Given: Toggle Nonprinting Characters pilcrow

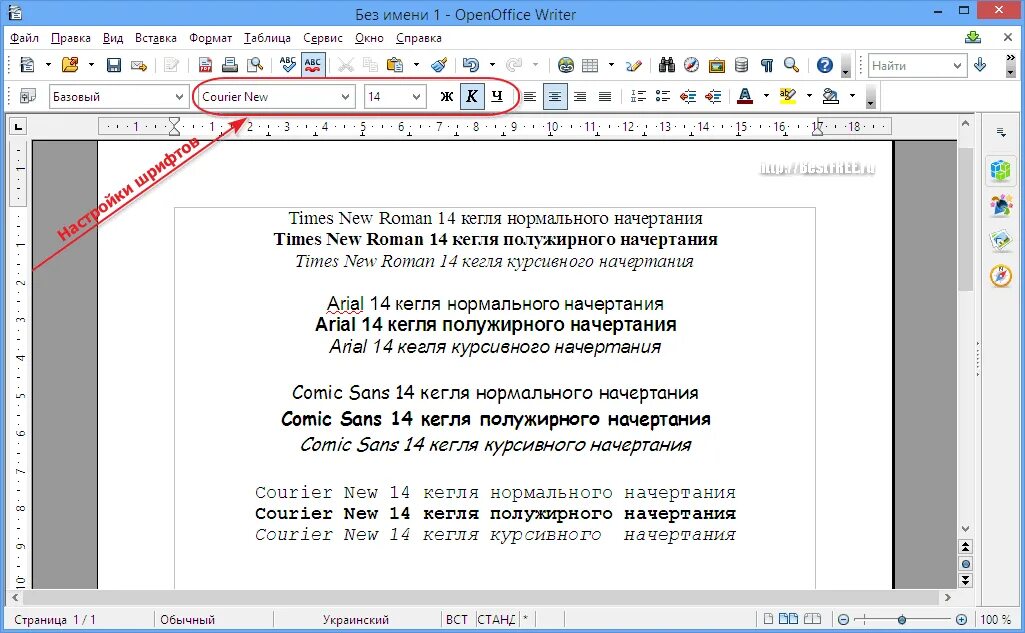Looking at the screenshot, I should [766, 65].
